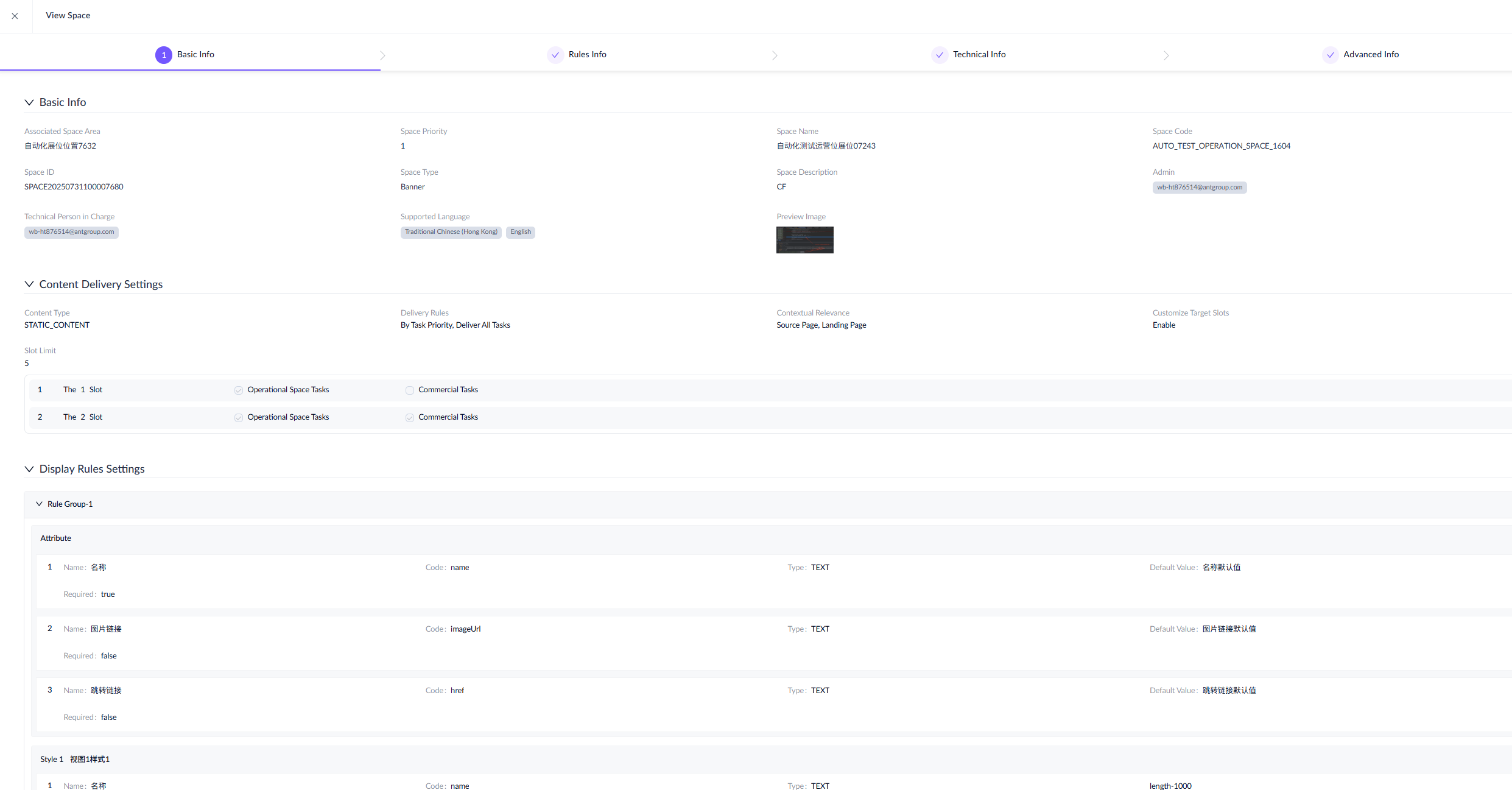Click the numbered Basic Info step circle
The height and width of the screenshot is (790, 1512).
pos(163,55)
